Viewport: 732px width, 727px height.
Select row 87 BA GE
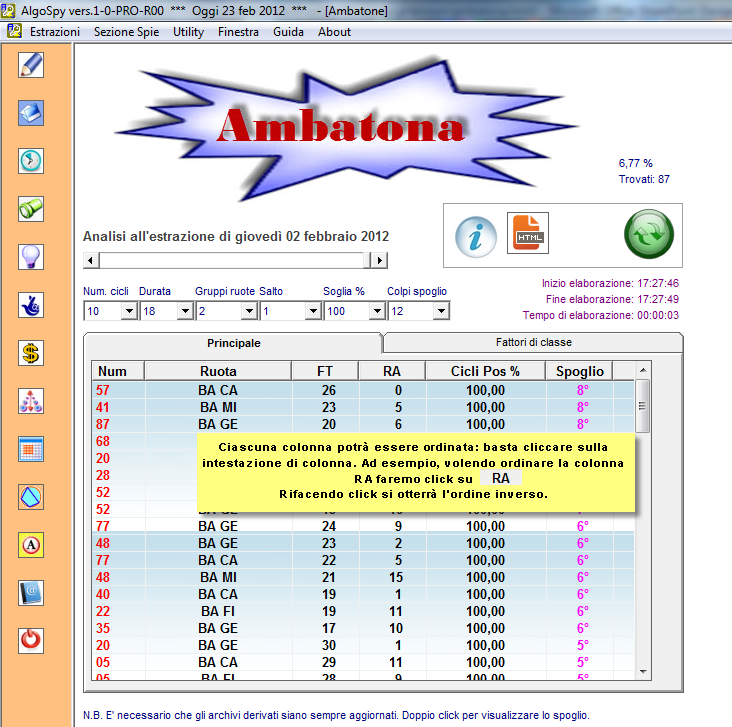[363, 424]
